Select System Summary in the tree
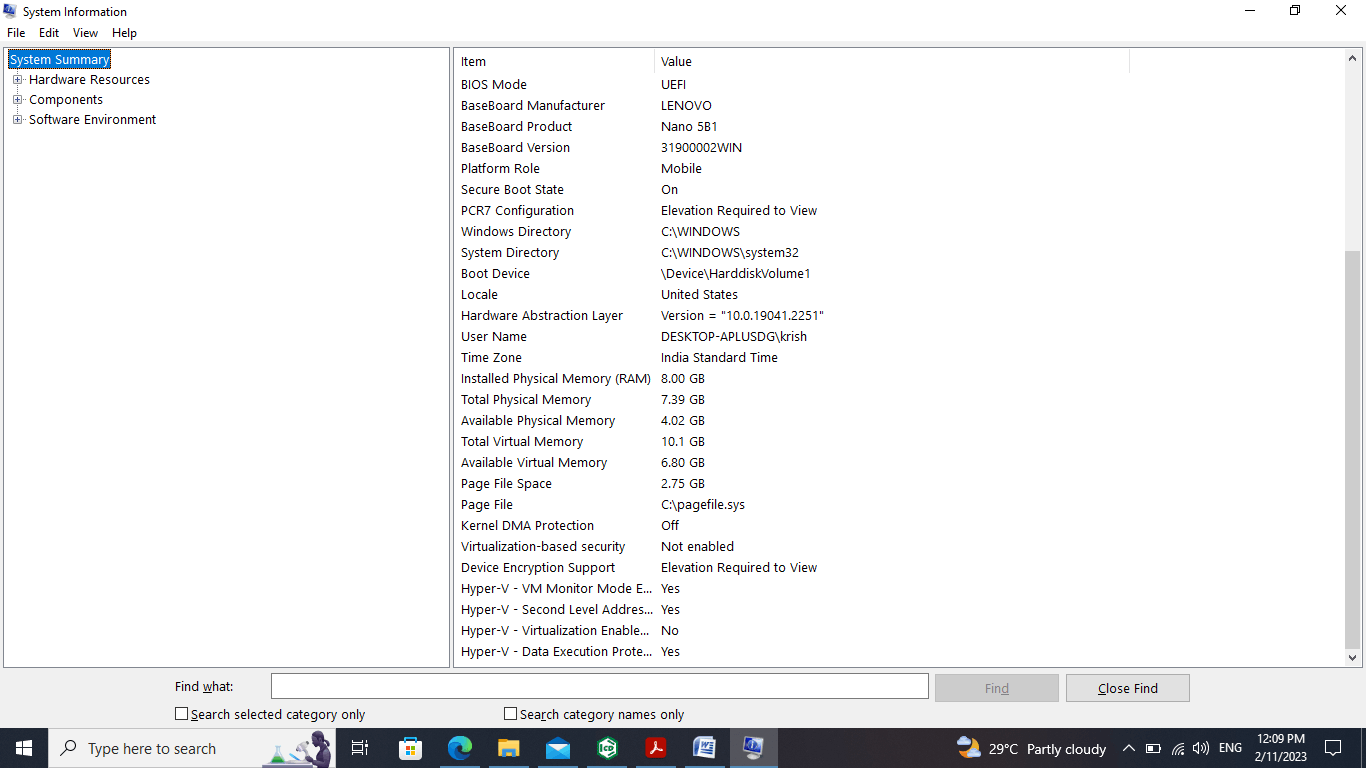The width and height of the screenshot is (1366, 768). (60, 60)
